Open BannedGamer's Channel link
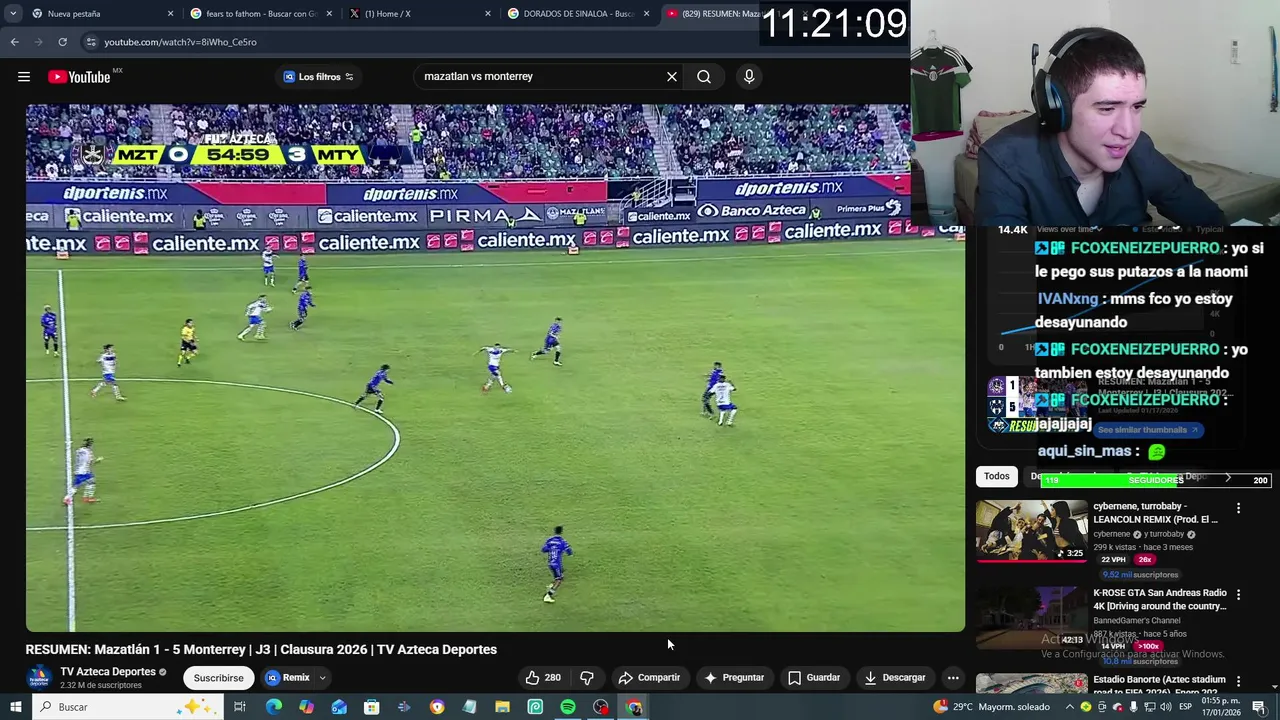The height and width of the screenshot is (720, 1280). point(1136,620)
